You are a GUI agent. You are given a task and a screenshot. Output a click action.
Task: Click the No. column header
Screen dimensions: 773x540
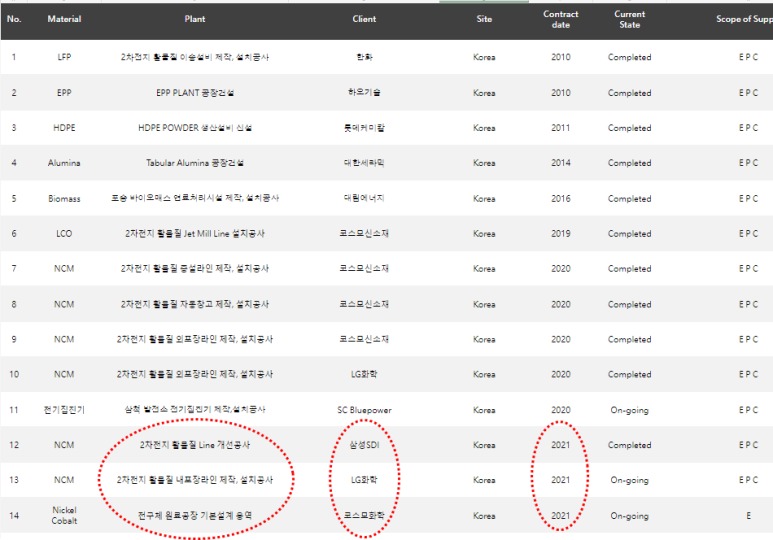[x=14, y=19]
